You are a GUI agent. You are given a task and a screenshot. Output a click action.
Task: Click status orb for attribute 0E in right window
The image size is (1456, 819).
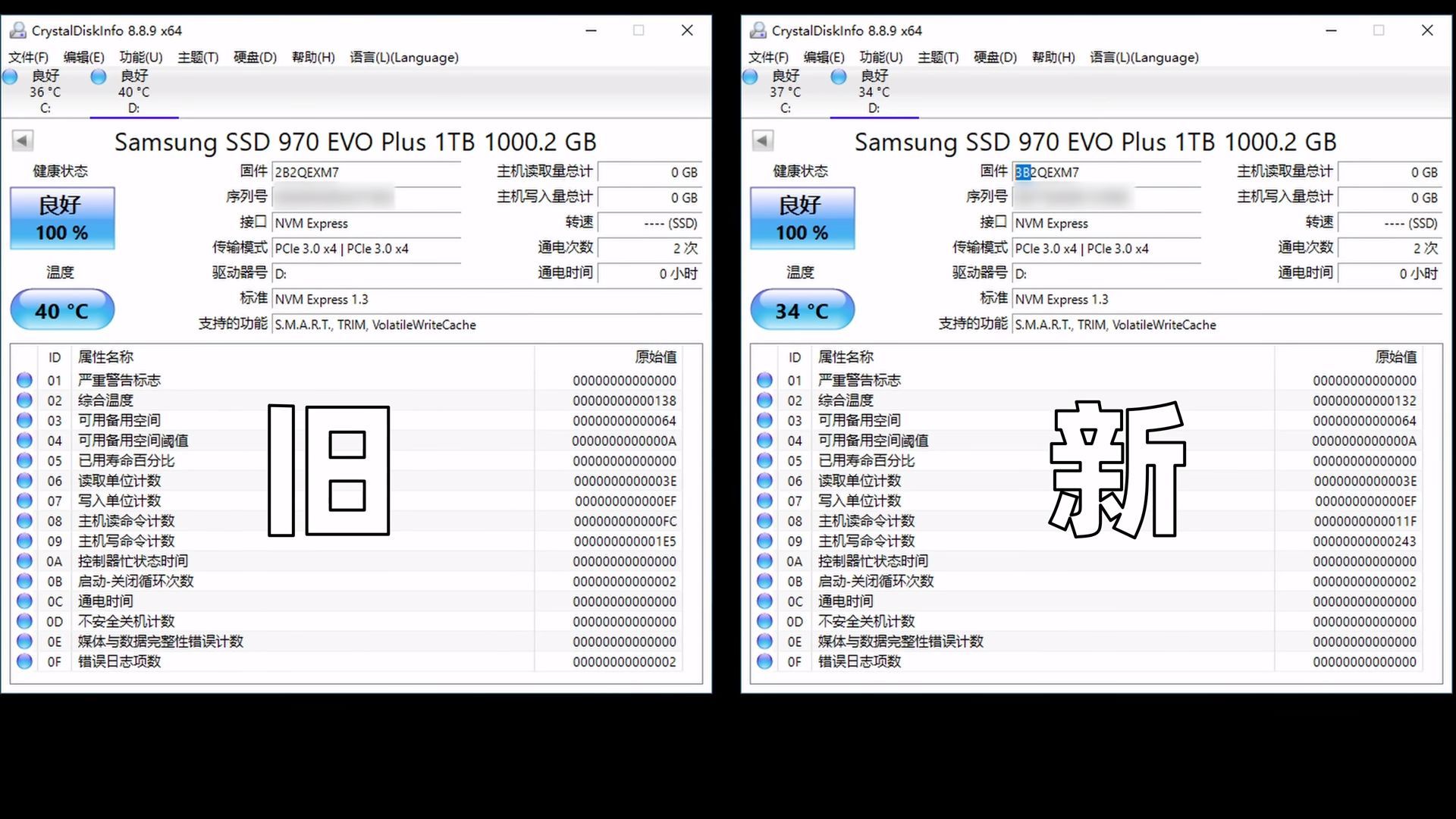(x=764, y=642)
